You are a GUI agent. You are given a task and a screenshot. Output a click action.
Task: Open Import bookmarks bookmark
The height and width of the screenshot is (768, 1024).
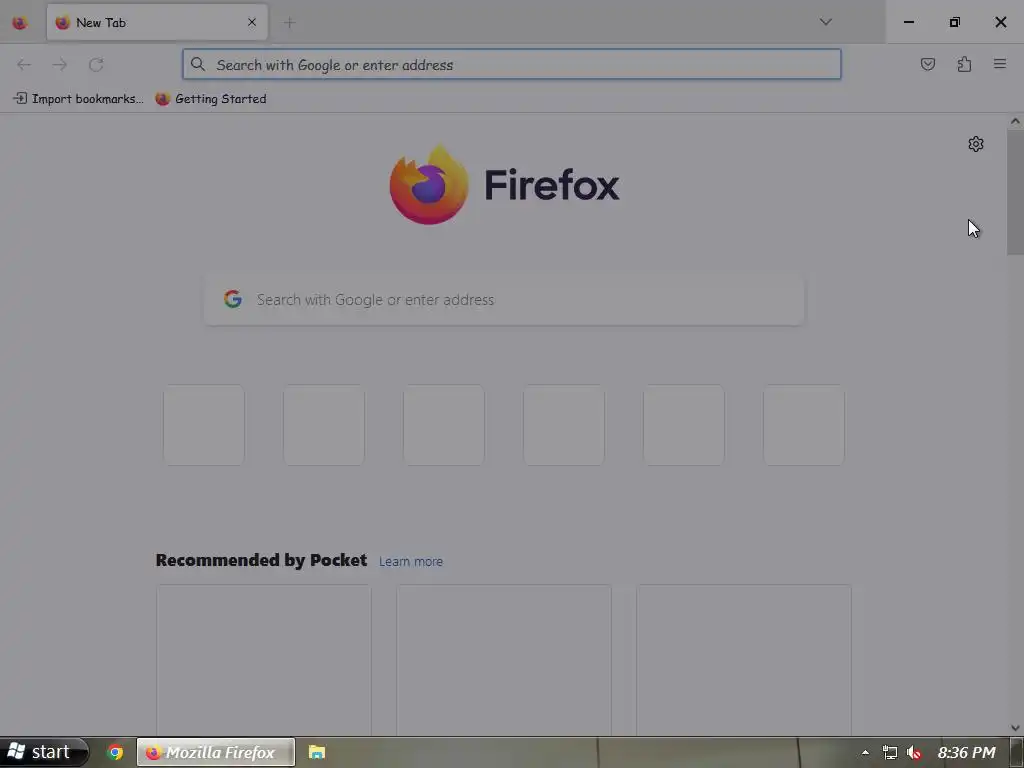[78, 99]
